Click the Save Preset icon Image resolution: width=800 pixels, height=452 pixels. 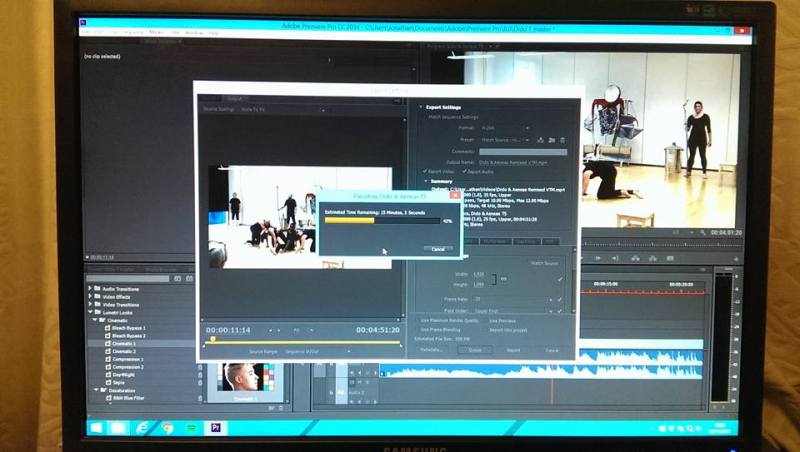(x=541, y=140)
